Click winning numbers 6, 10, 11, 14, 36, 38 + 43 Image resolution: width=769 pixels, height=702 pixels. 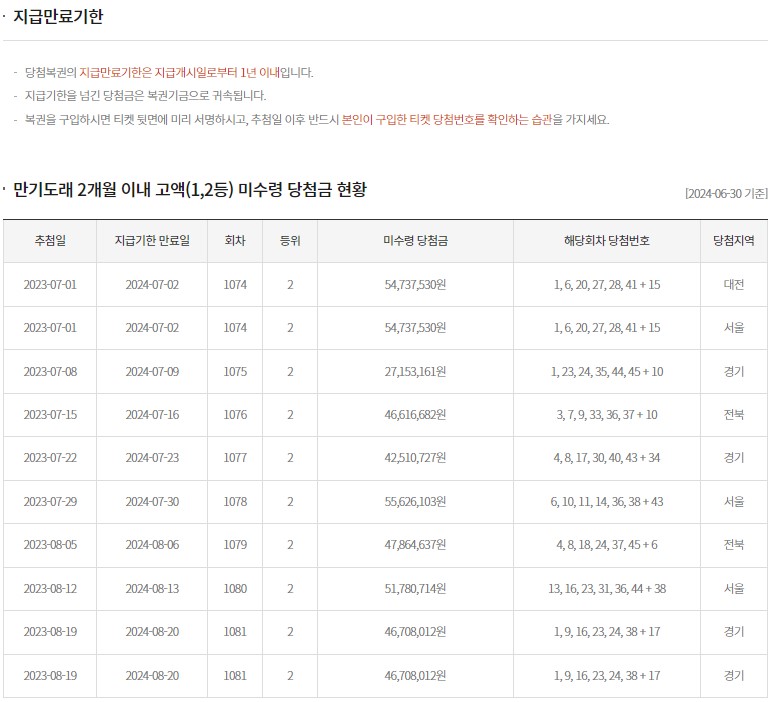click(x=607, y=502)
